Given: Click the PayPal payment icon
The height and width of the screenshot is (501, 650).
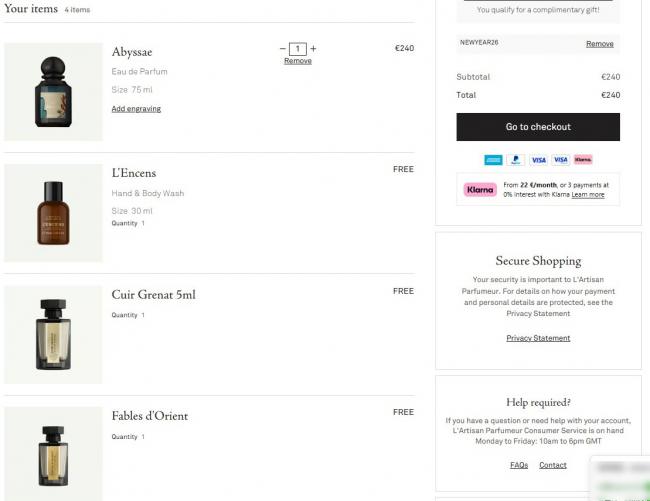Looking at the screenshot, I should tap(516, 160).
